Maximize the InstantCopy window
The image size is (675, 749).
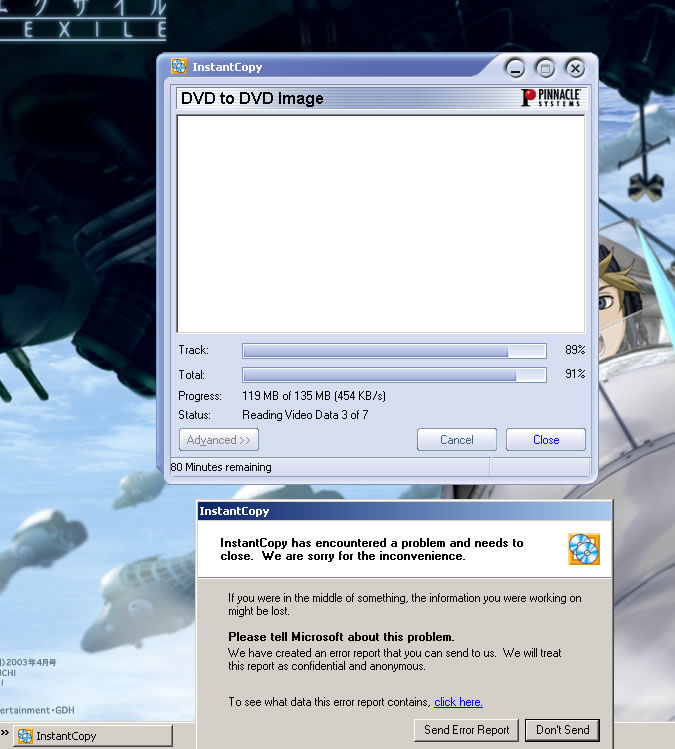coord(545,68)
